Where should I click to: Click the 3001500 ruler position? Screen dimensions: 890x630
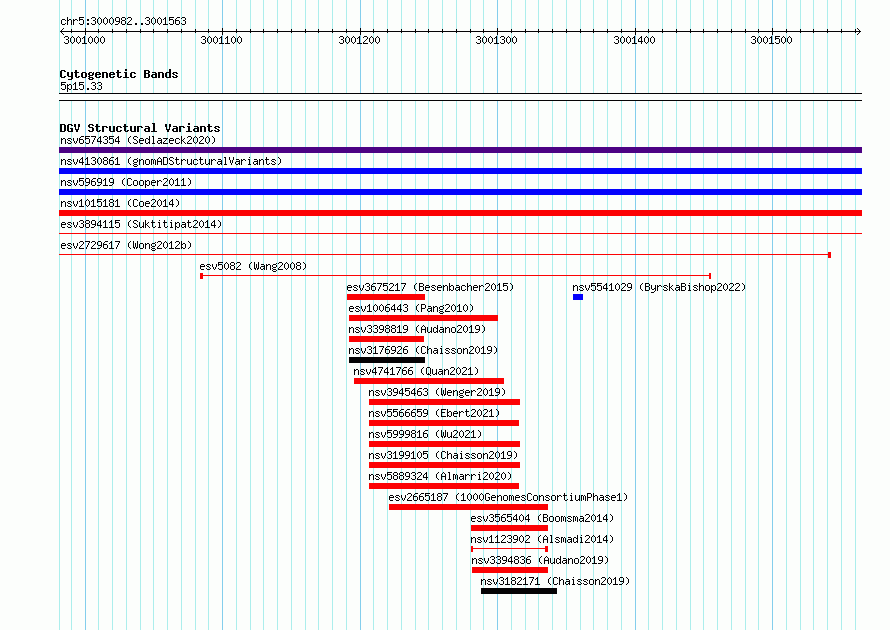point(771,40)
